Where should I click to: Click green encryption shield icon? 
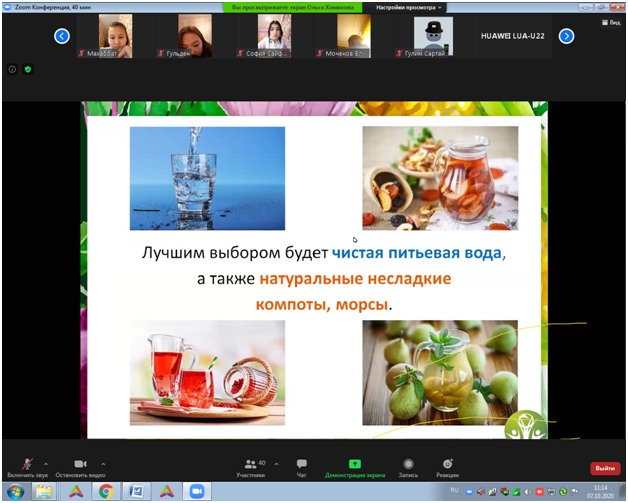(26, 69)
